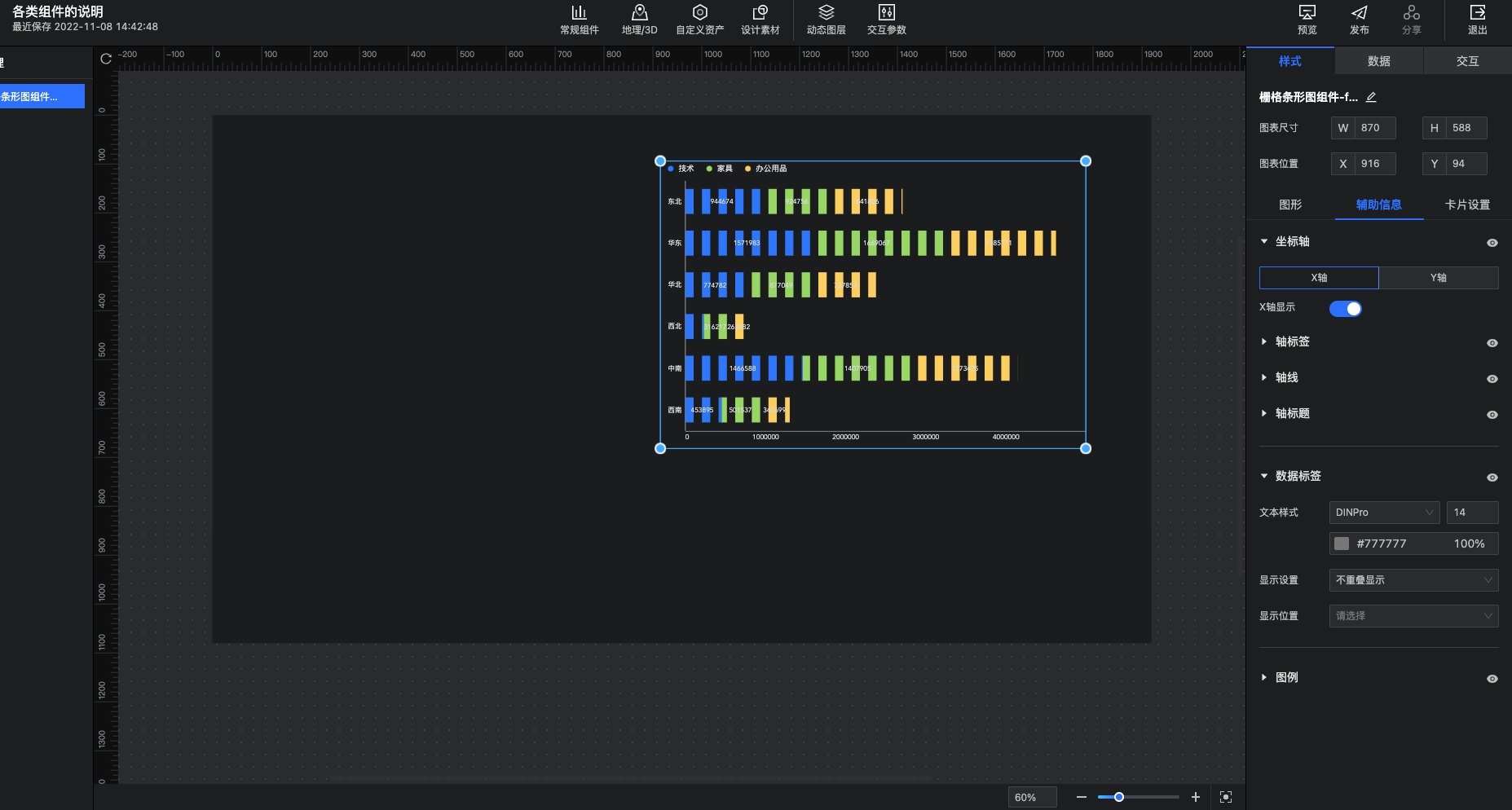The height and width of the screenshot is (810, 1512).
Task: Click the font size 14 field
Action: [1472, 513]
